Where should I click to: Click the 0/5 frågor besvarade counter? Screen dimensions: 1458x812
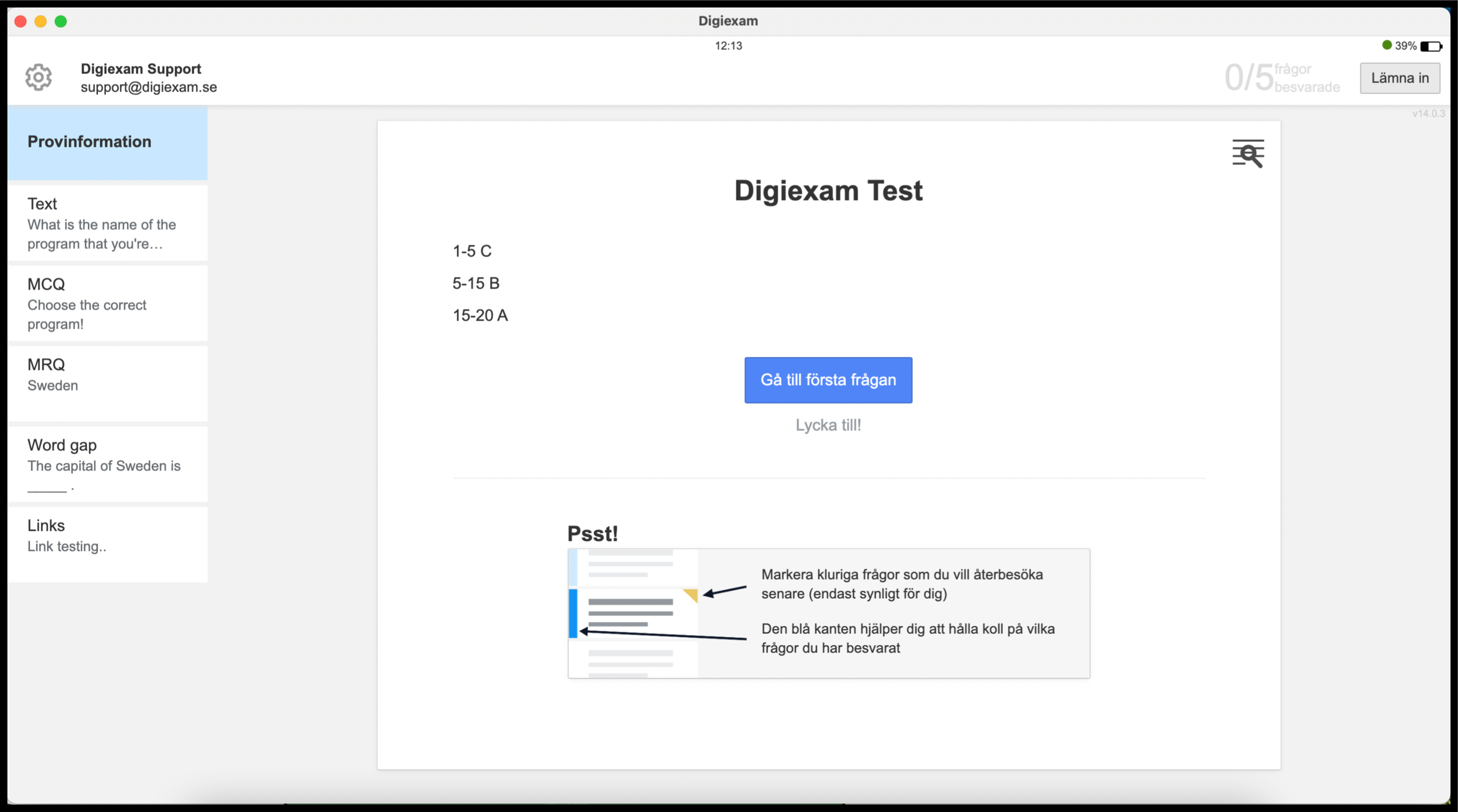coord(1282,77)
